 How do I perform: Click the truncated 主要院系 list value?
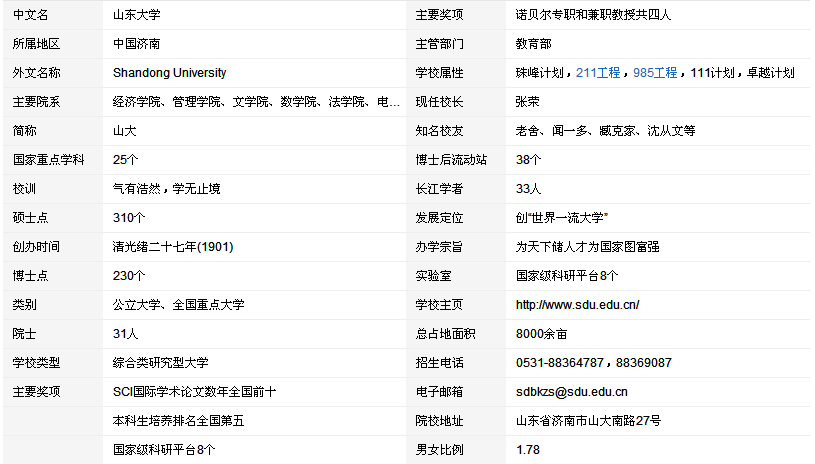(x=256, y=102)
